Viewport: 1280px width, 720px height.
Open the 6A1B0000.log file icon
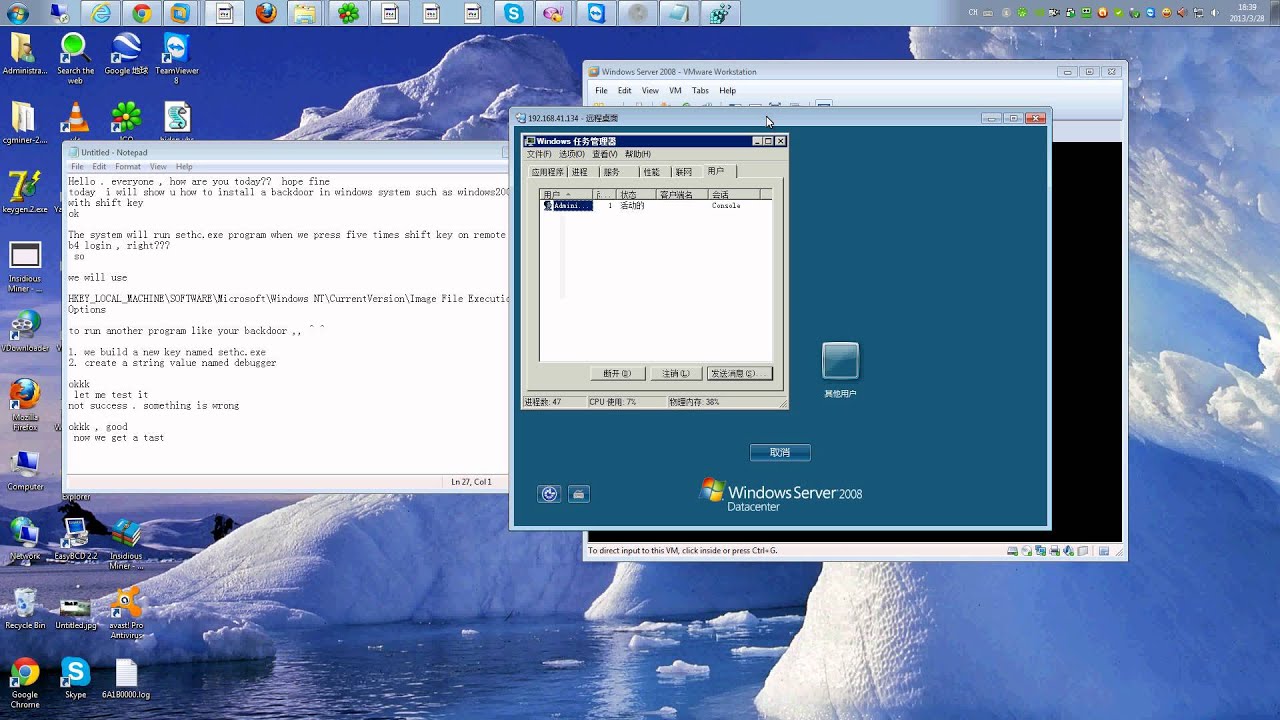click(x=126, y=678)
